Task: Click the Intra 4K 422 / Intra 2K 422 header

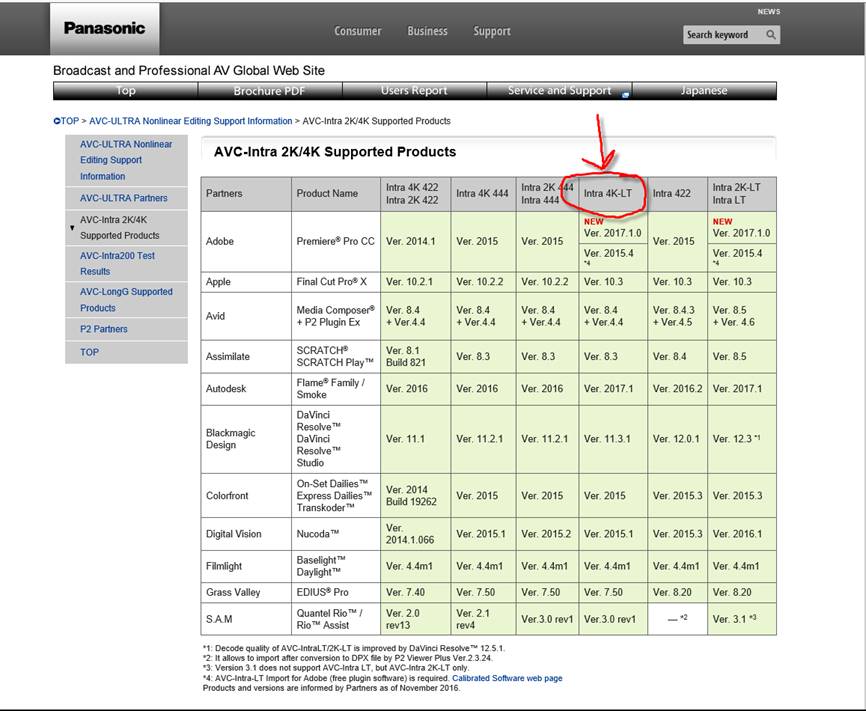Action: point(415,194)
